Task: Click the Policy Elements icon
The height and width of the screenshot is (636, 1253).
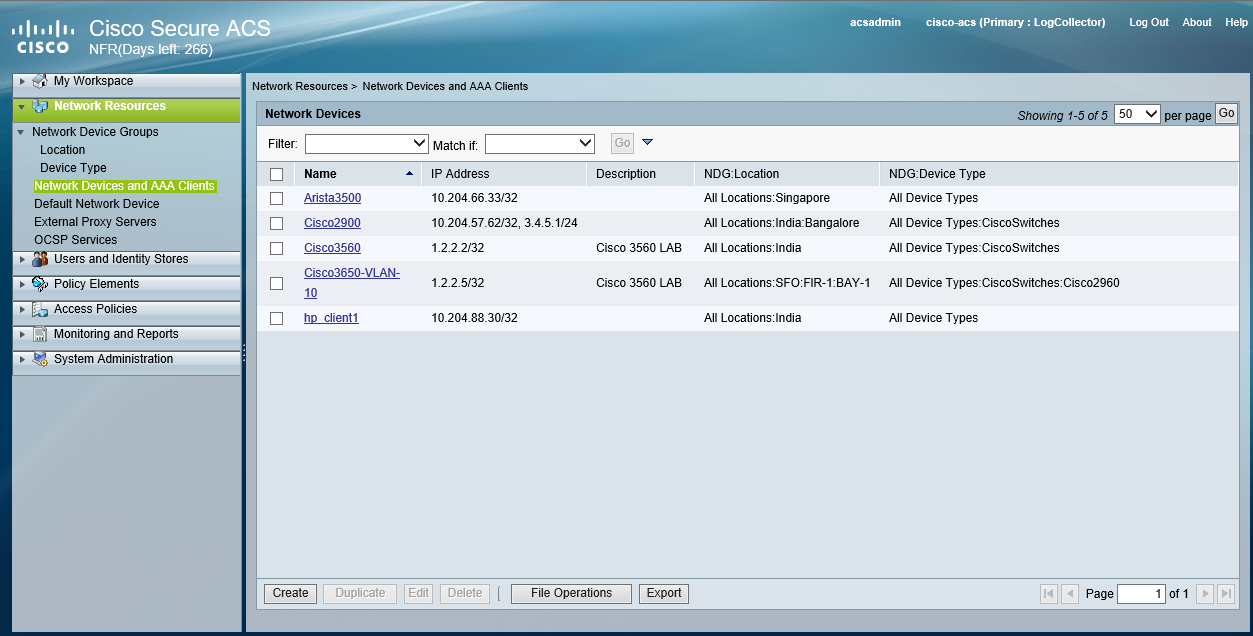Action: 40,284
